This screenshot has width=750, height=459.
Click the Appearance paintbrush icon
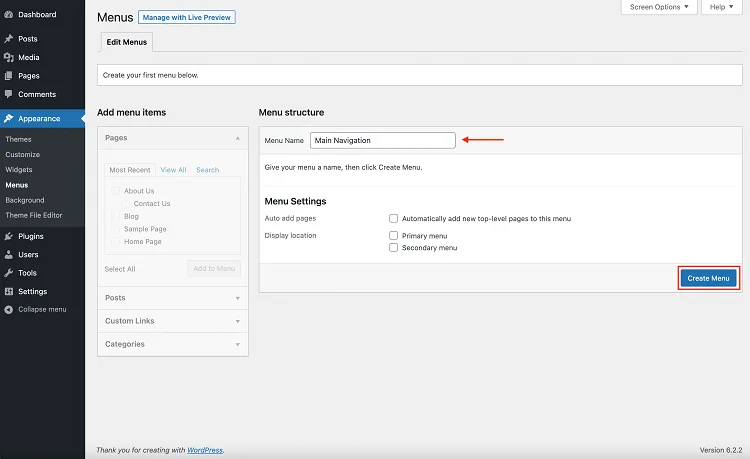(x=8, y=118)
